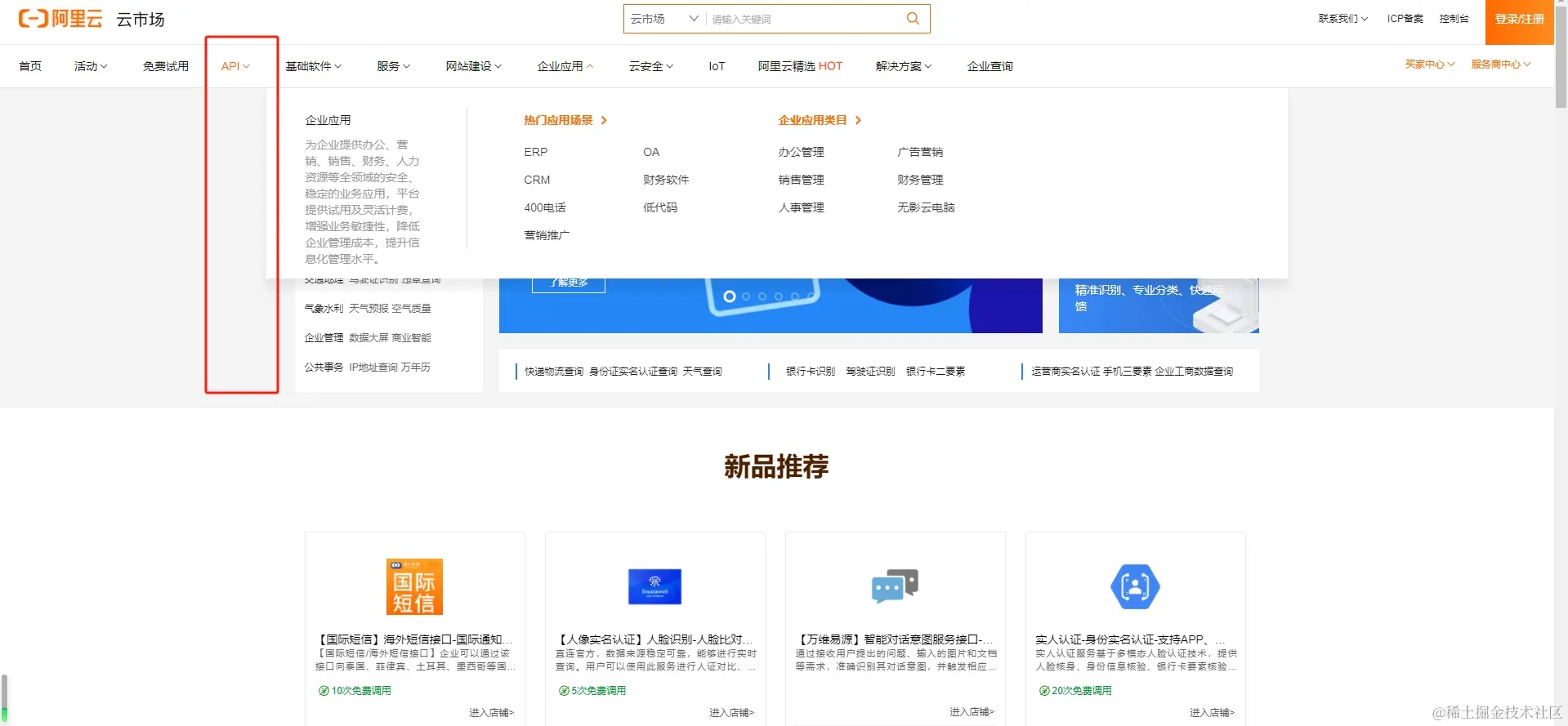Expand the 服务商中心 dropdown
The width and height of the screenshot is (1568, 726).
(1500, 64)
